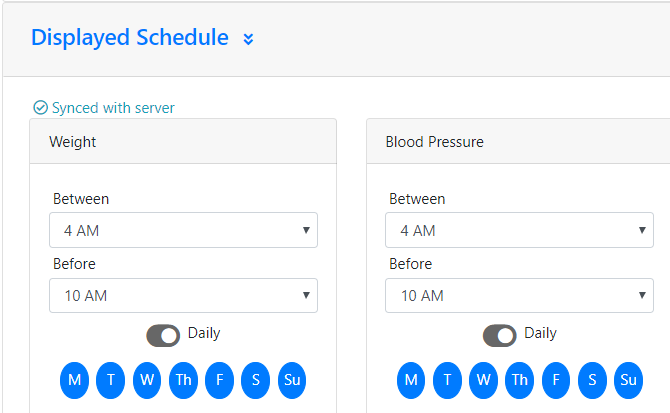Screen dimensions: 670x413
Task: Toggle Sunday circle under Blood Pressure
Action: point(628,380)
